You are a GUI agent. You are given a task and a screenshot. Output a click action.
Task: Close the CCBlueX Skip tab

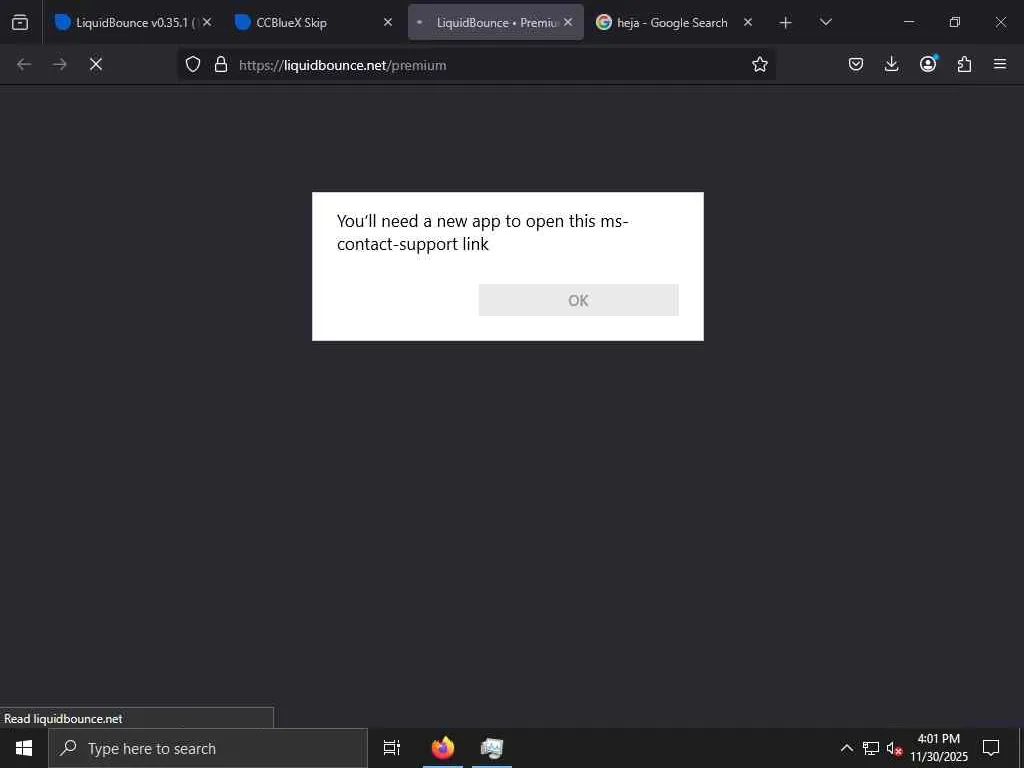point(387,22)
